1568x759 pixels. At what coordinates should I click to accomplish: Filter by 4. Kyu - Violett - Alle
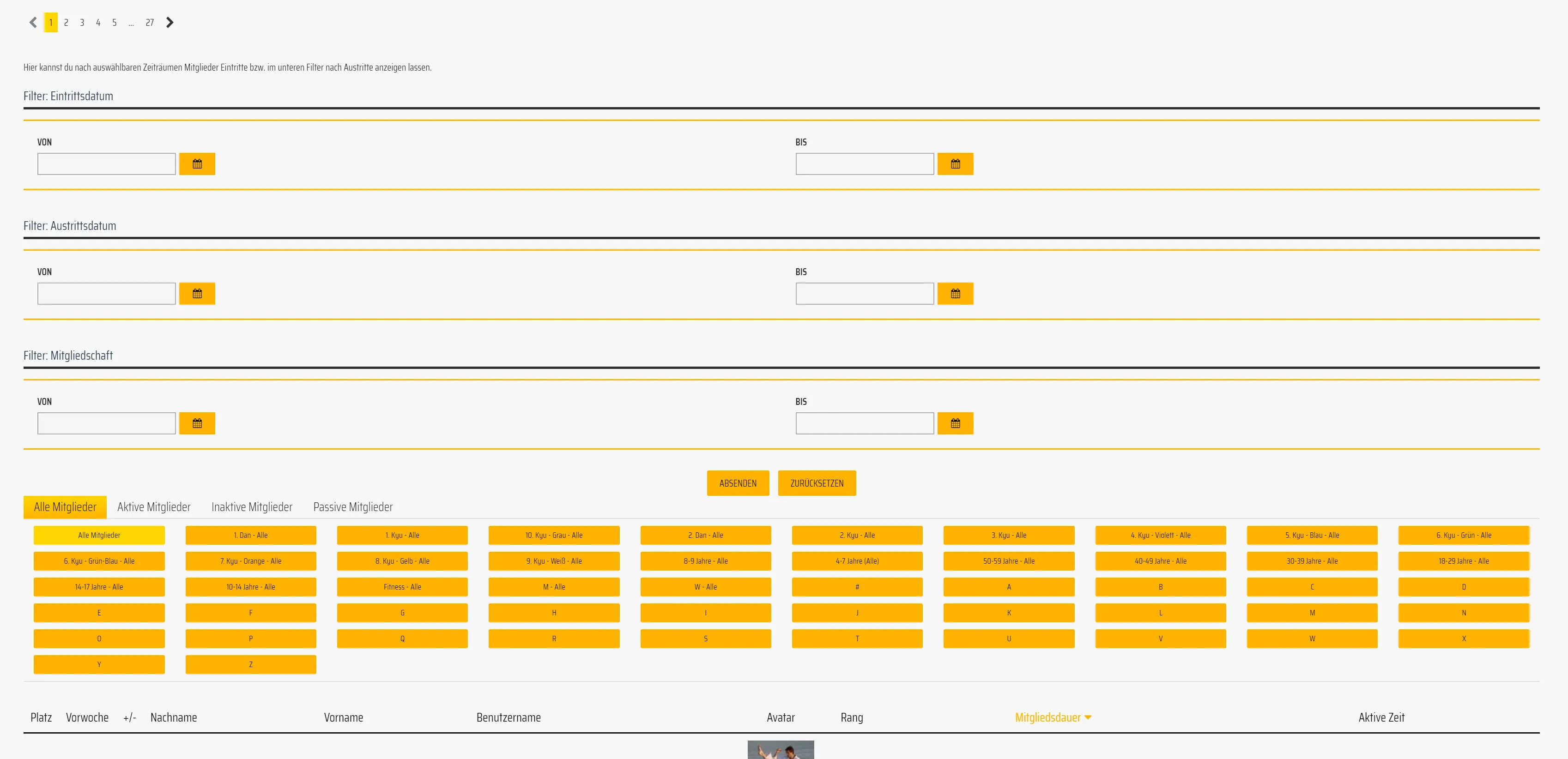point(1160,535)
